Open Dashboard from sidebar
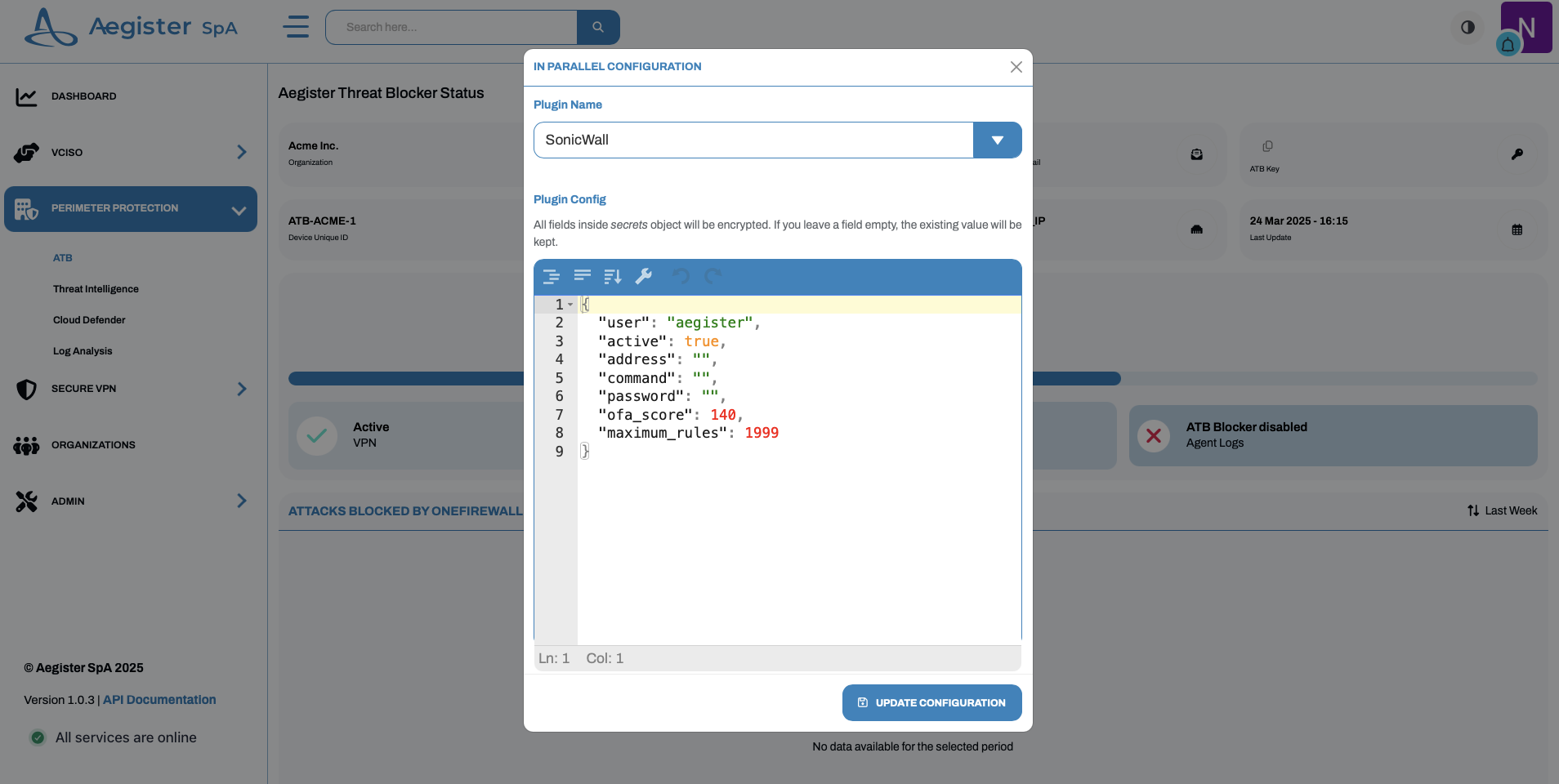 pos(83,96)
